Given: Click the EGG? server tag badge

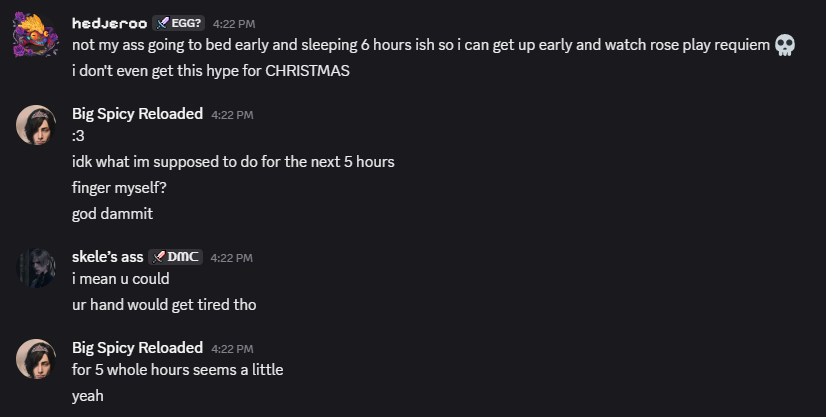Looking at the screenshot, I should coord(179,23).
